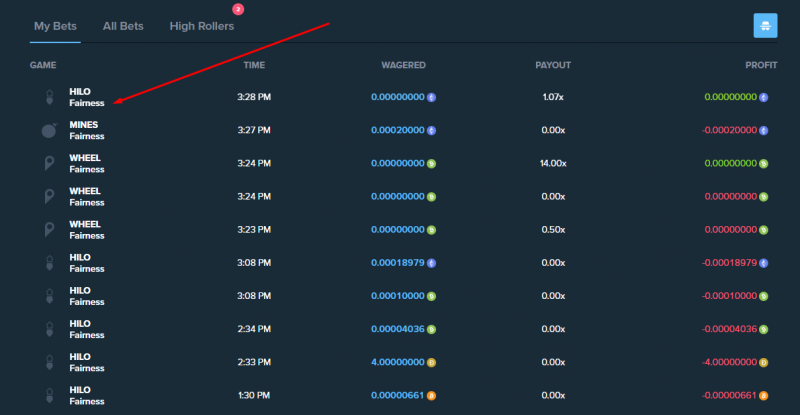Click the HILO icon in the 1:30 PM row
Screen dimensions: 800x415
[49, 396]
